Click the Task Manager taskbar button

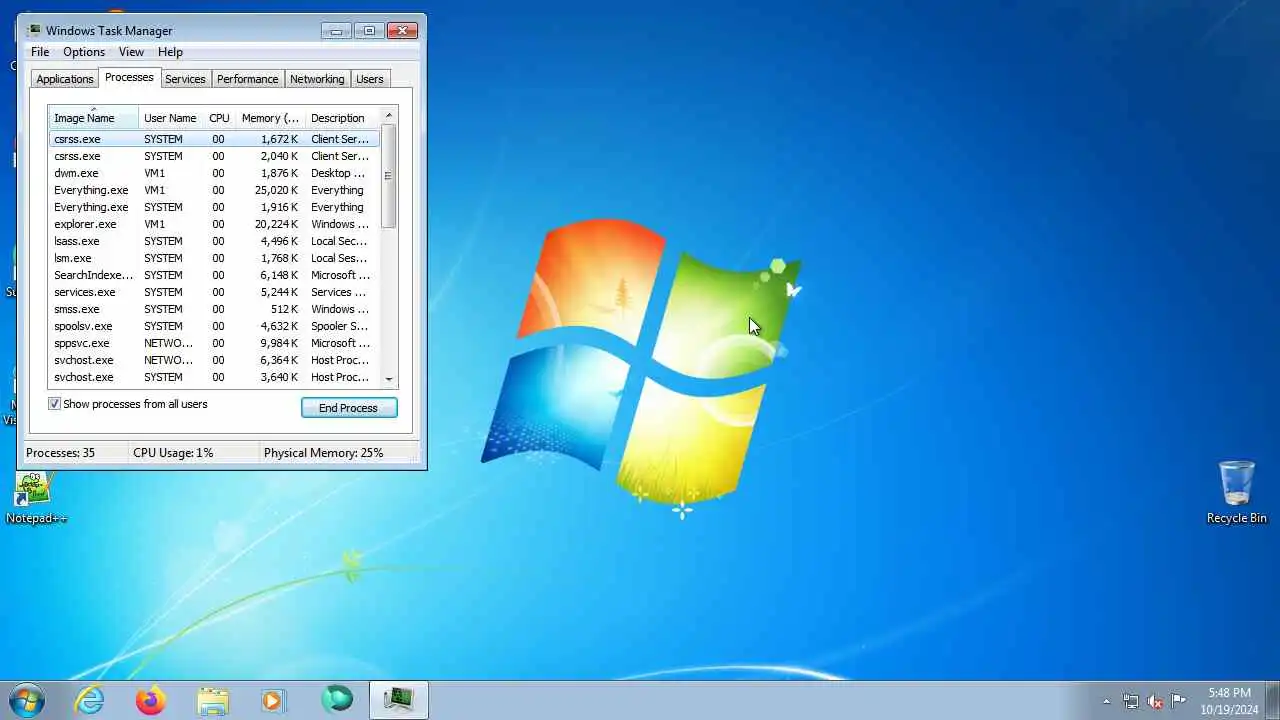399,700
